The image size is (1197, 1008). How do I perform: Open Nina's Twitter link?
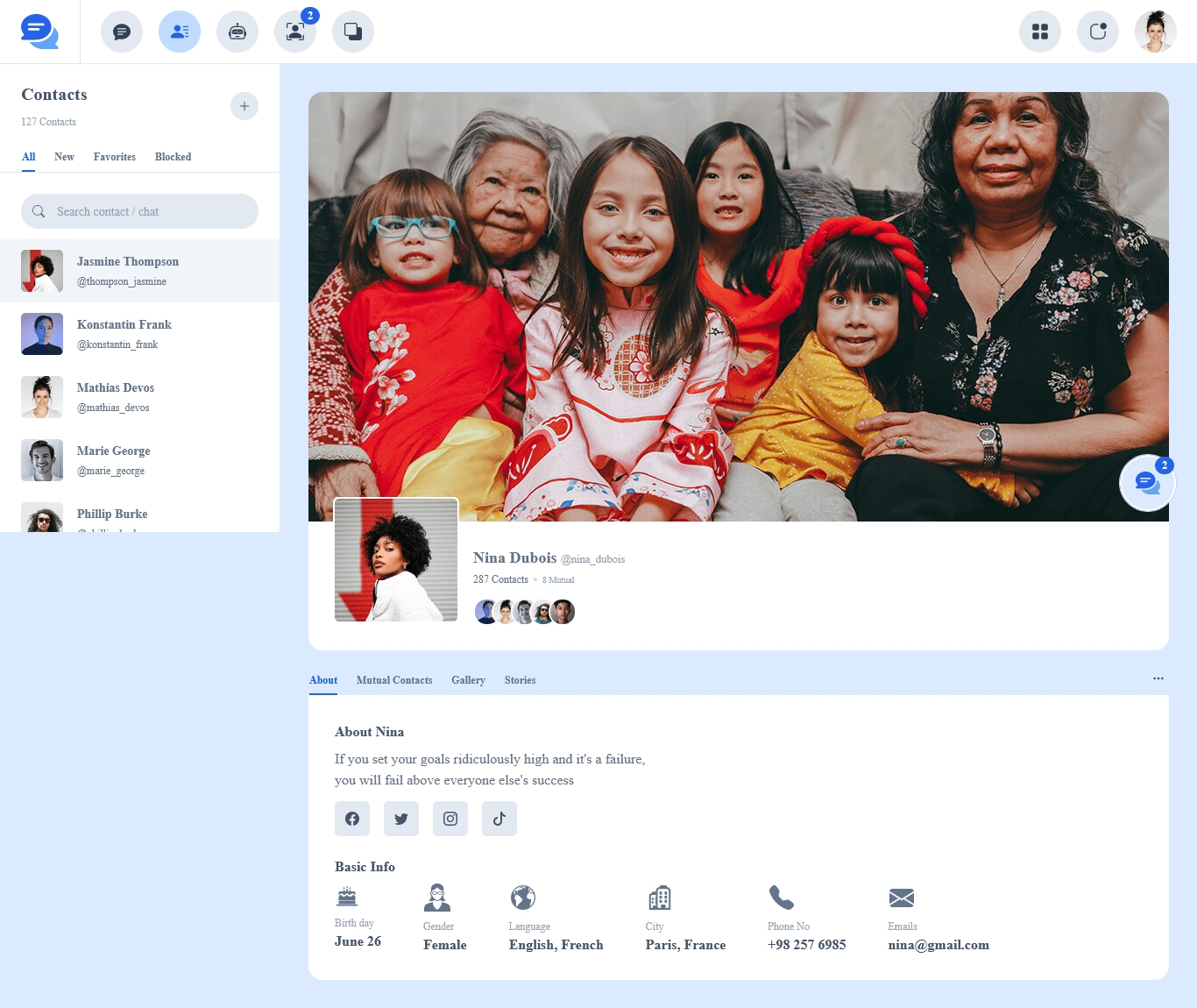[x=401, y=819]
